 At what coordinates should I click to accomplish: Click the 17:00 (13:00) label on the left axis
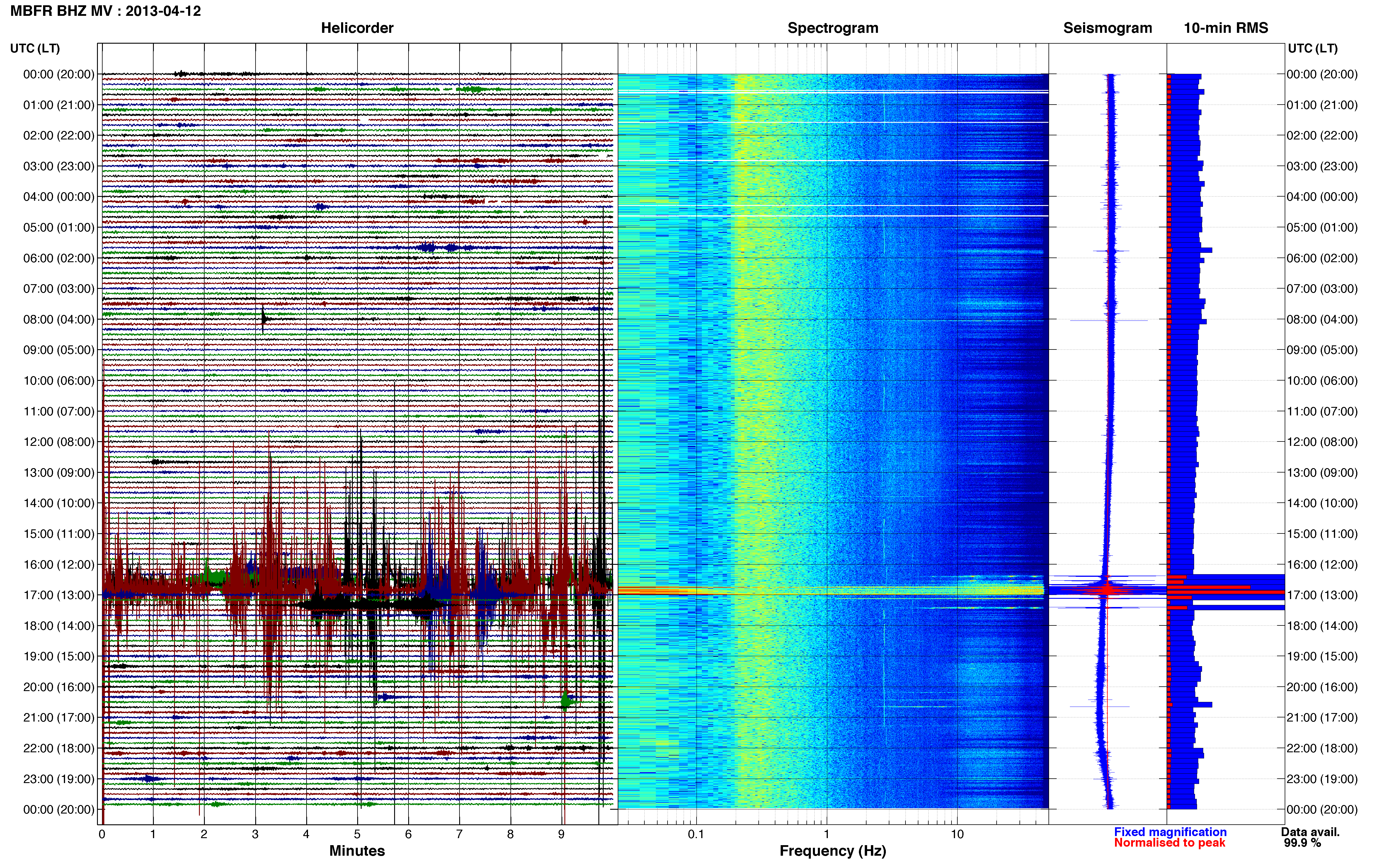pos(59,595)
